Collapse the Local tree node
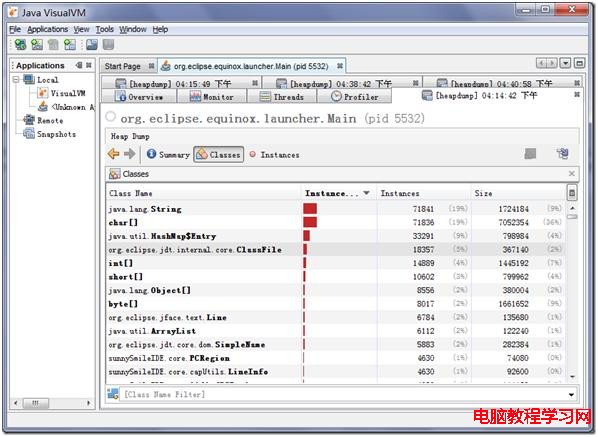This screenshot has width=598, height=437. [16, 80]
